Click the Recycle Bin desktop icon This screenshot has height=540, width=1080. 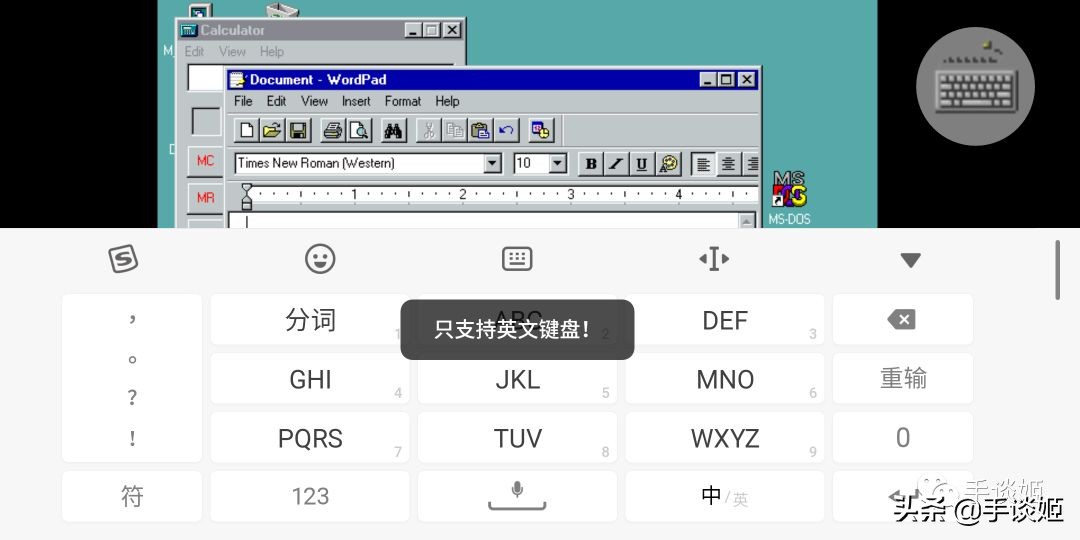click(x=282, y=11)
